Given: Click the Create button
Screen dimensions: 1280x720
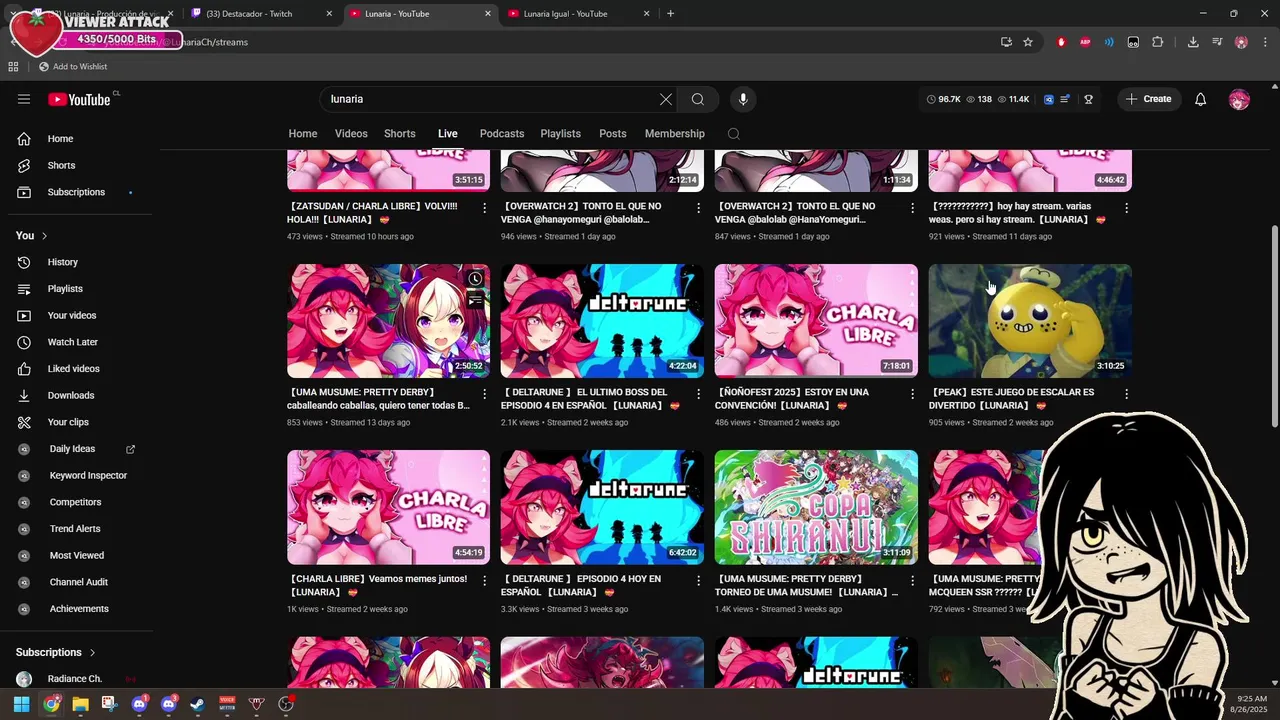Looking at the screenshot, I should (x=1148, y=99).
